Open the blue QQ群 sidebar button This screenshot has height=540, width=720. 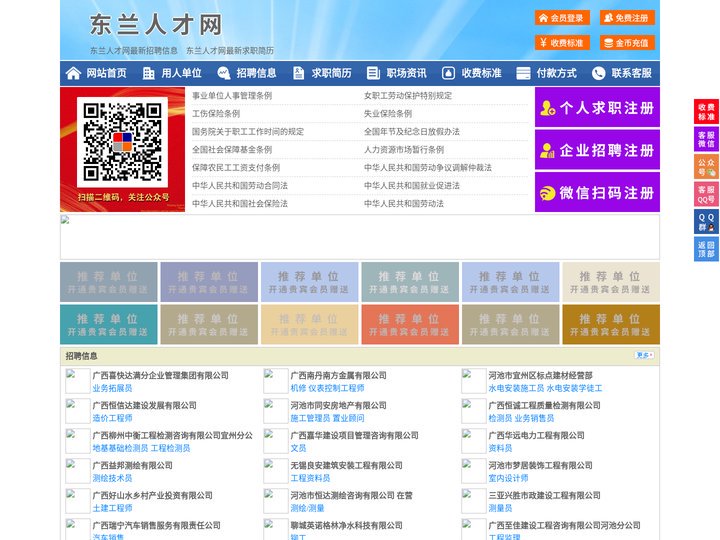pos(706,222)
